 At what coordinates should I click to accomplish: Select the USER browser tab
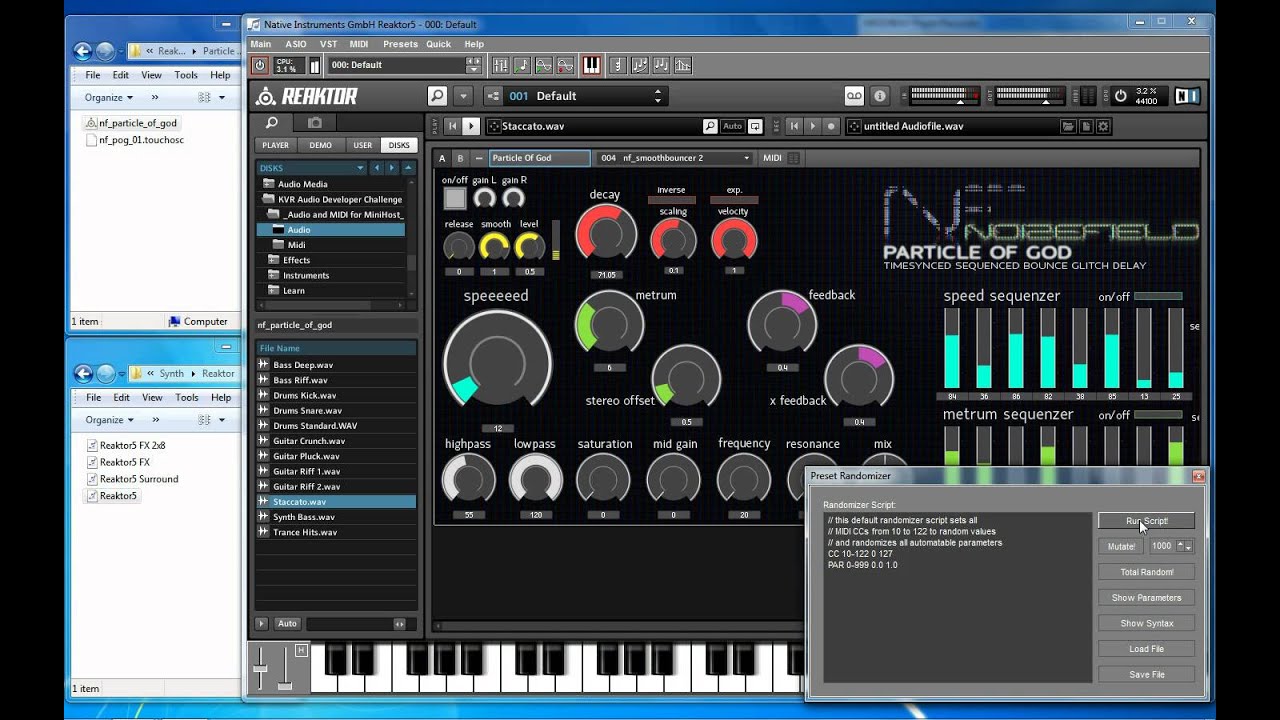[362, 145]
